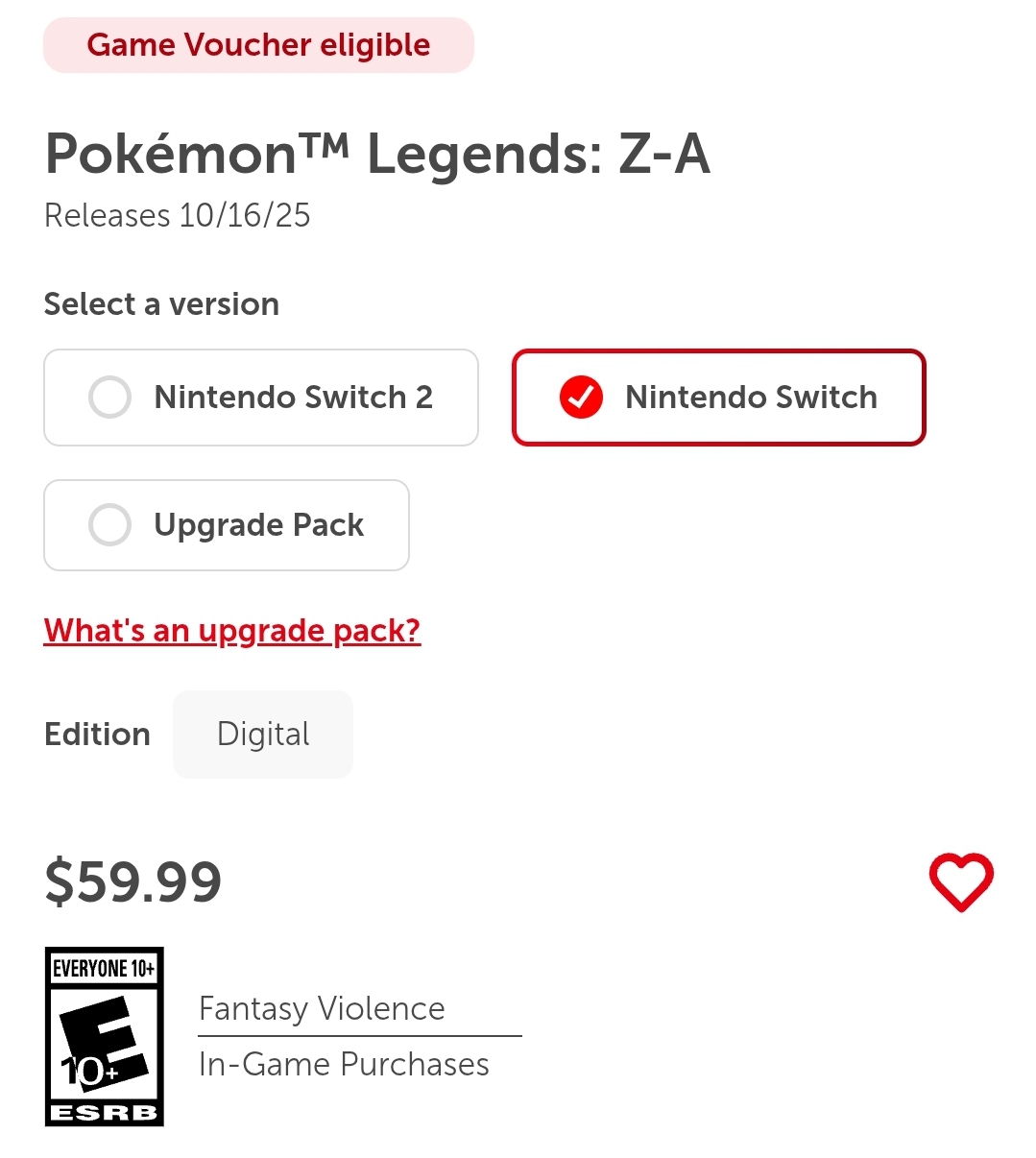Screen dimensions: 1036x1158
Task: Click the 'Upgrade Pack' label text
Action: pos(258,525)
